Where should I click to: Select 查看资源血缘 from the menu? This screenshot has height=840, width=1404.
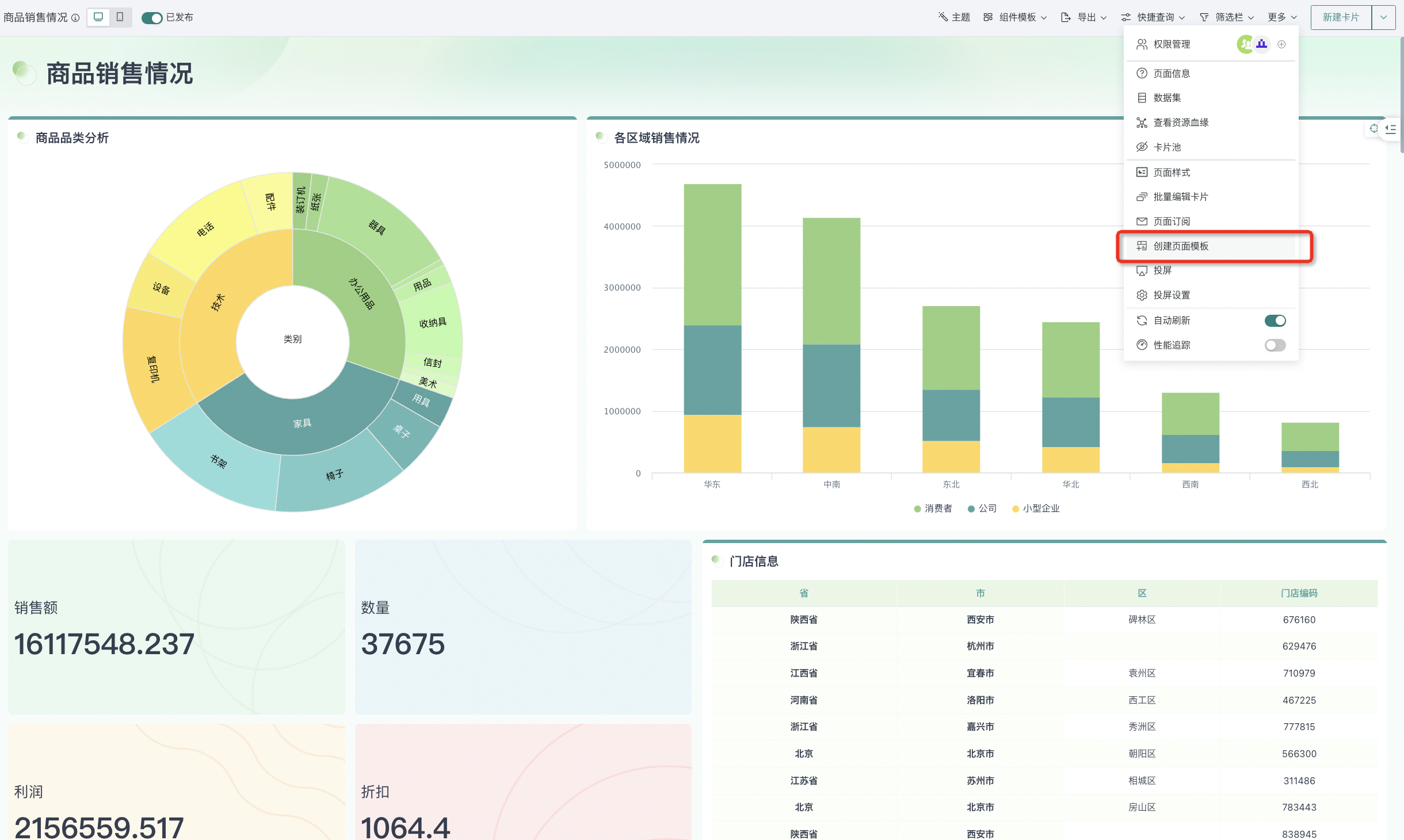[1211, 123]
